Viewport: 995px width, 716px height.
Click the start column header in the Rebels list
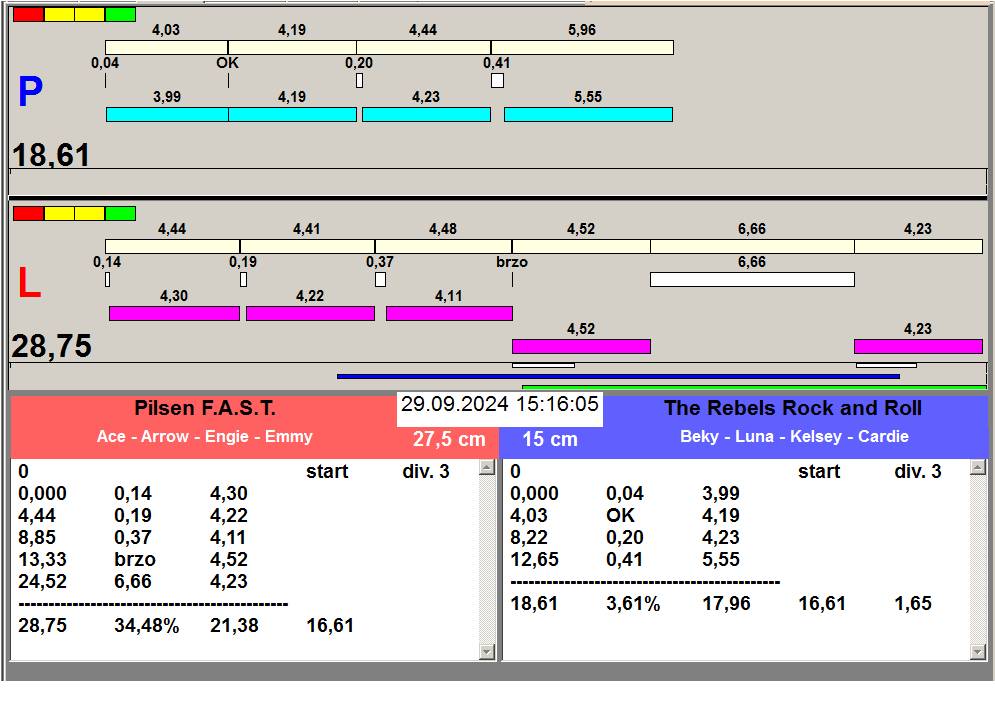(819, 472)
